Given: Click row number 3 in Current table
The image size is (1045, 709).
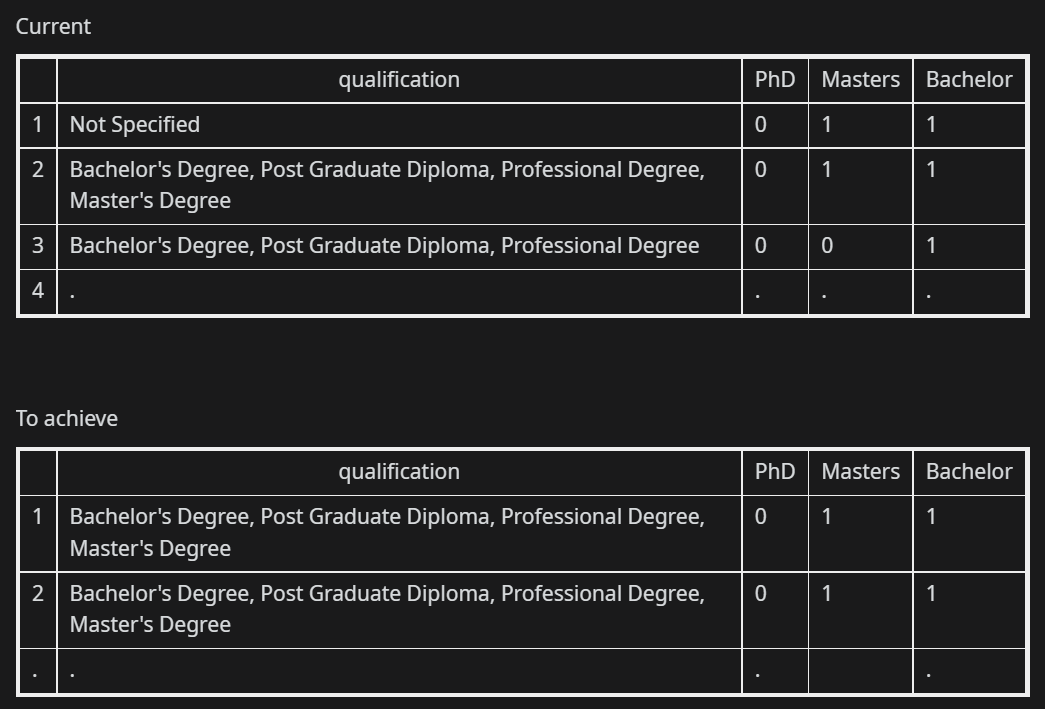Looking at the screenshot, I should click(x=38, y=247).
